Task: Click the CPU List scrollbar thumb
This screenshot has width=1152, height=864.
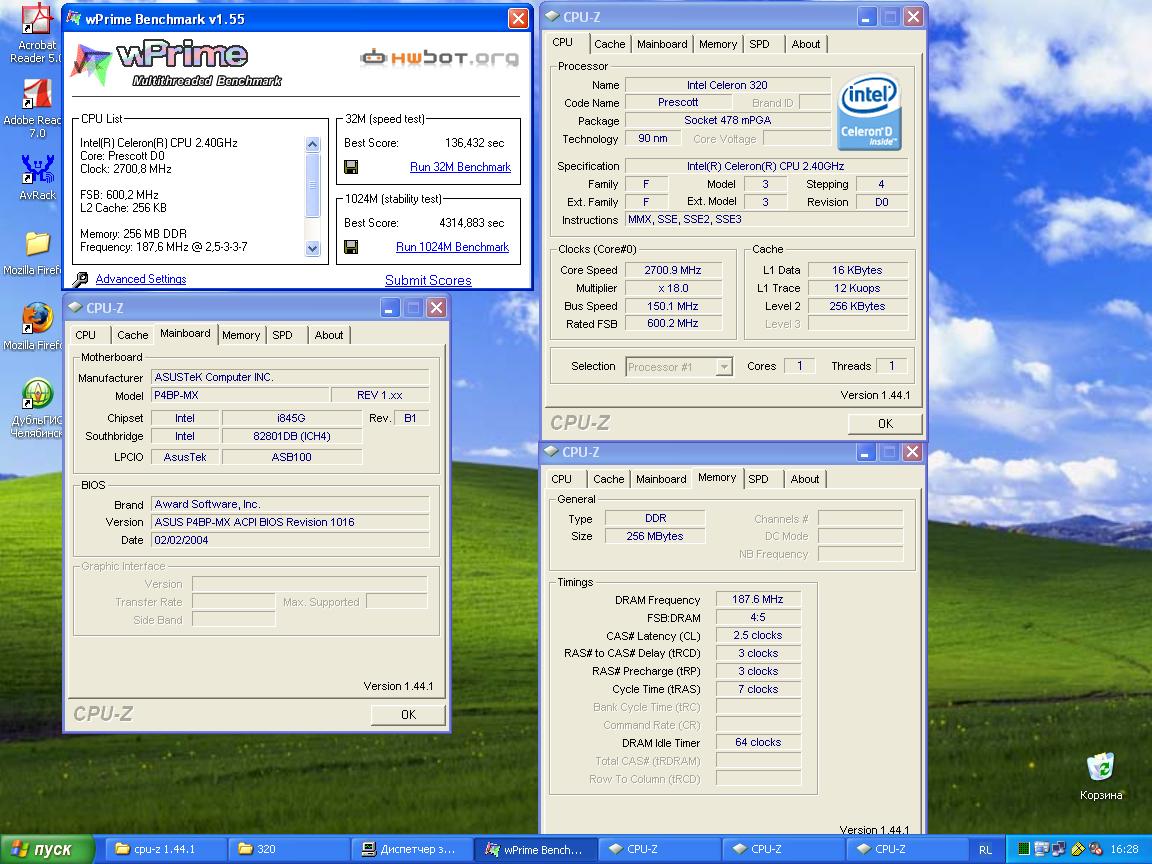Action: pos(312,185)
